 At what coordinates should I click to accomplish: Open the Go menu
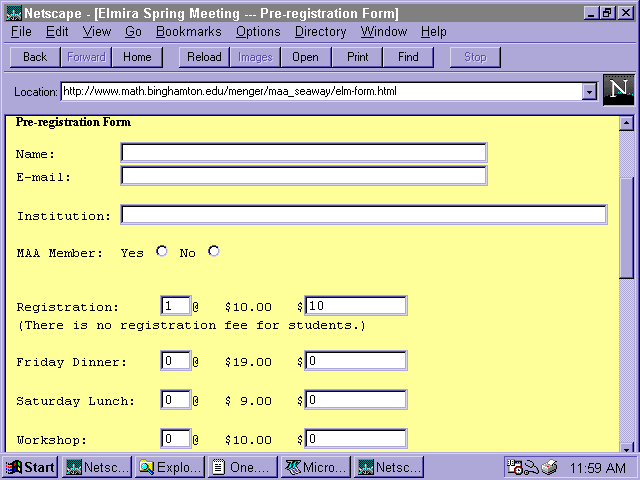[x=133, y=32]
